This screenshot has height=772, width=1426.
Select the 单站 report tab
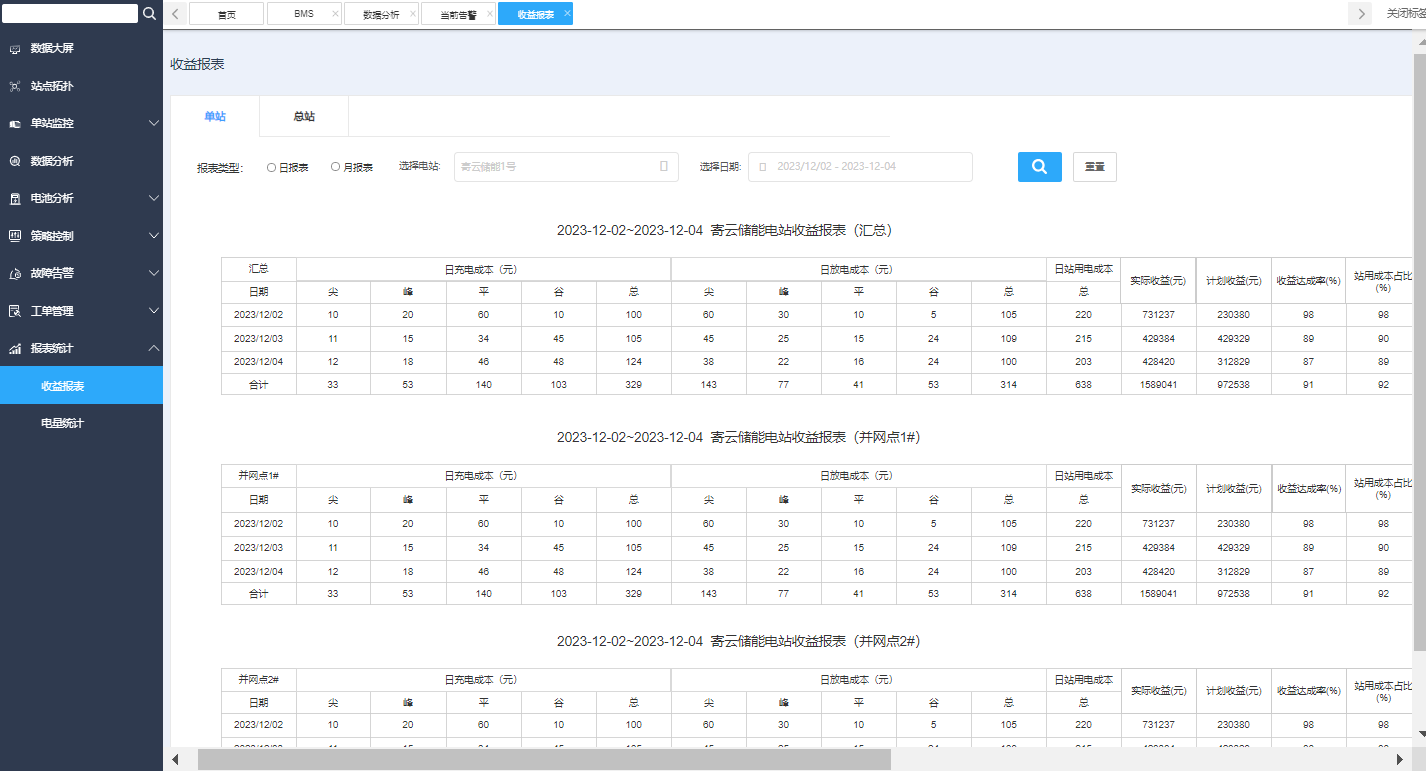point(215,117)
